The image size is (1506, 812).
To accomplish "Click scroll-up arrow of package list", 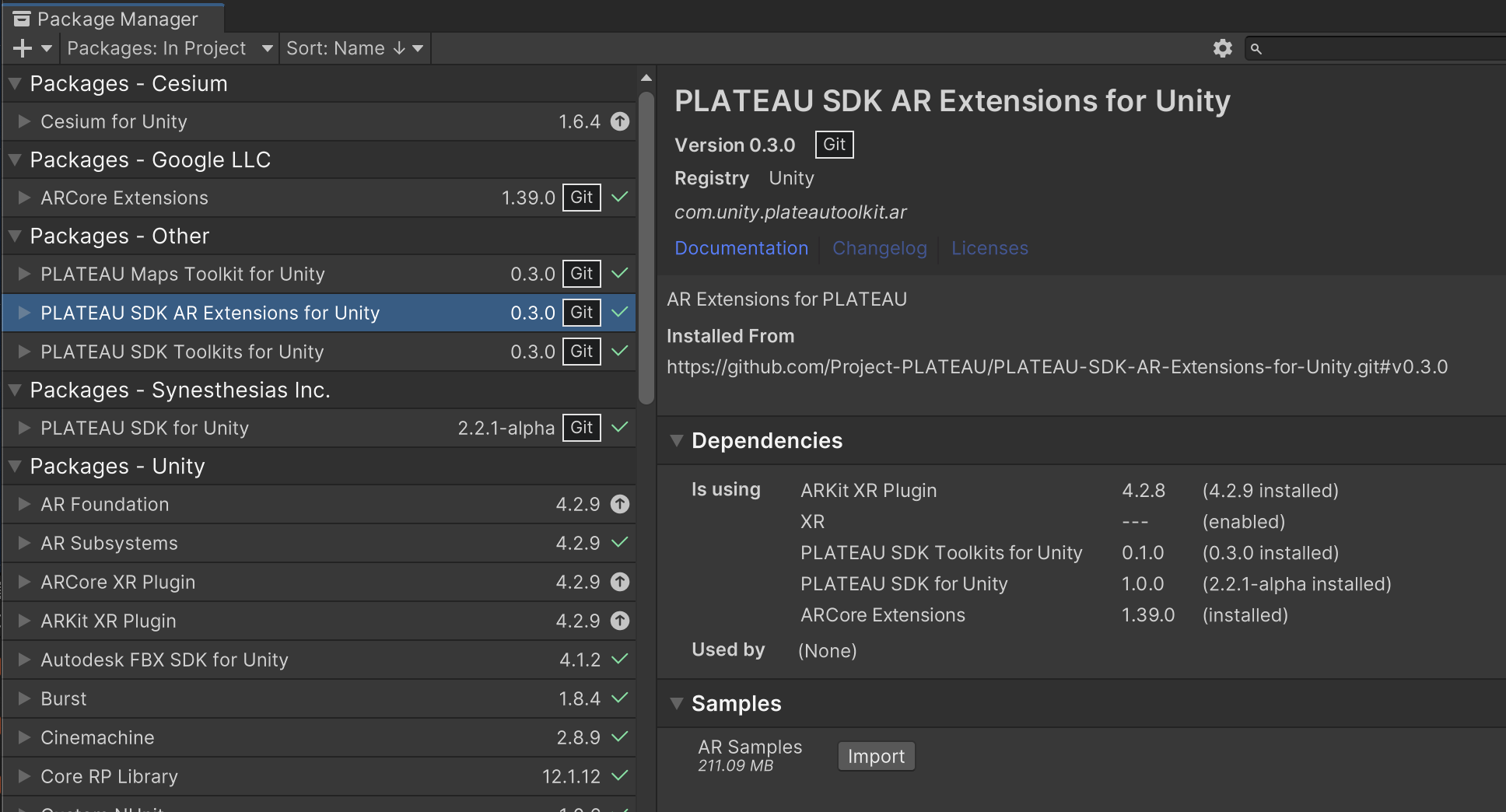I will pos(646,78).
